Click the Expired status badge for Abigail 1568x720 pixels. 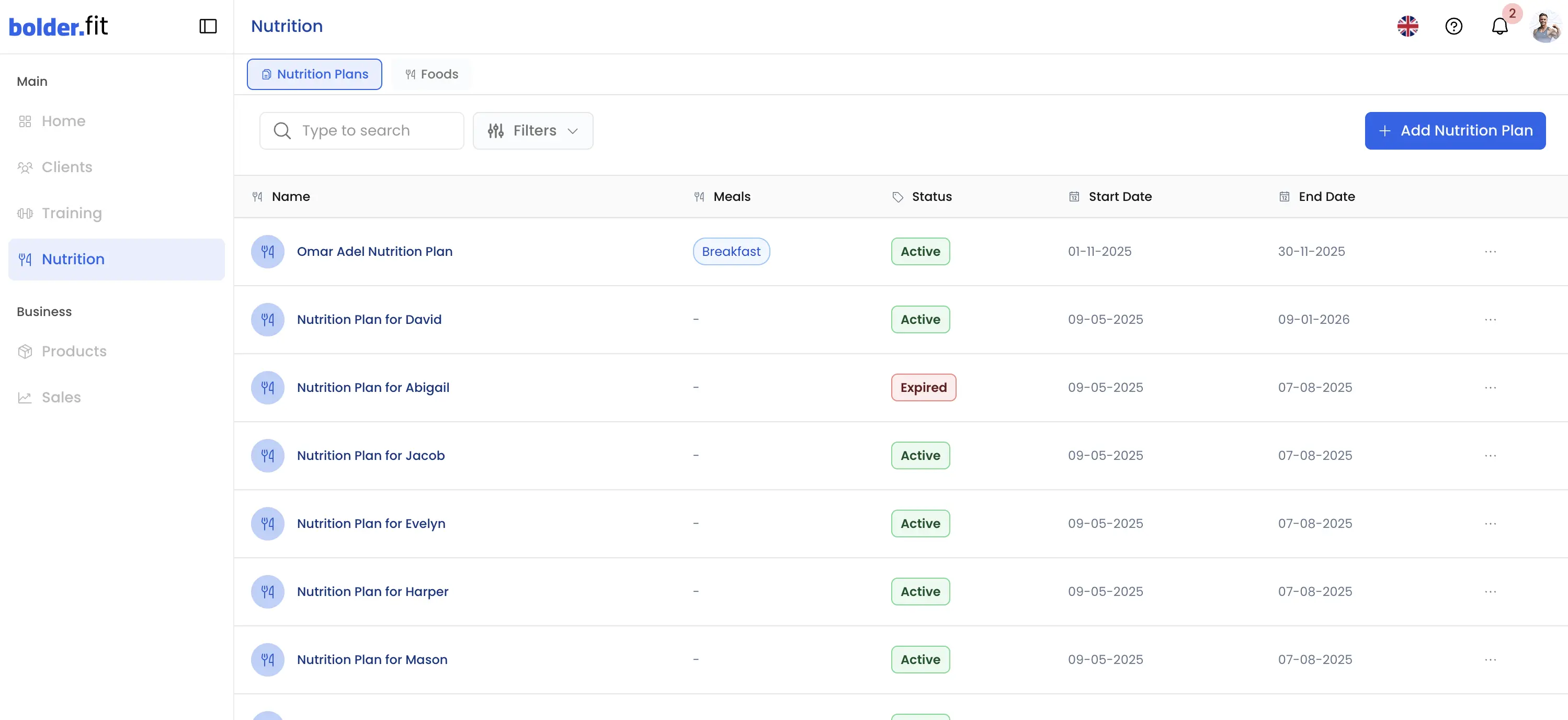[x=924, y=387]
